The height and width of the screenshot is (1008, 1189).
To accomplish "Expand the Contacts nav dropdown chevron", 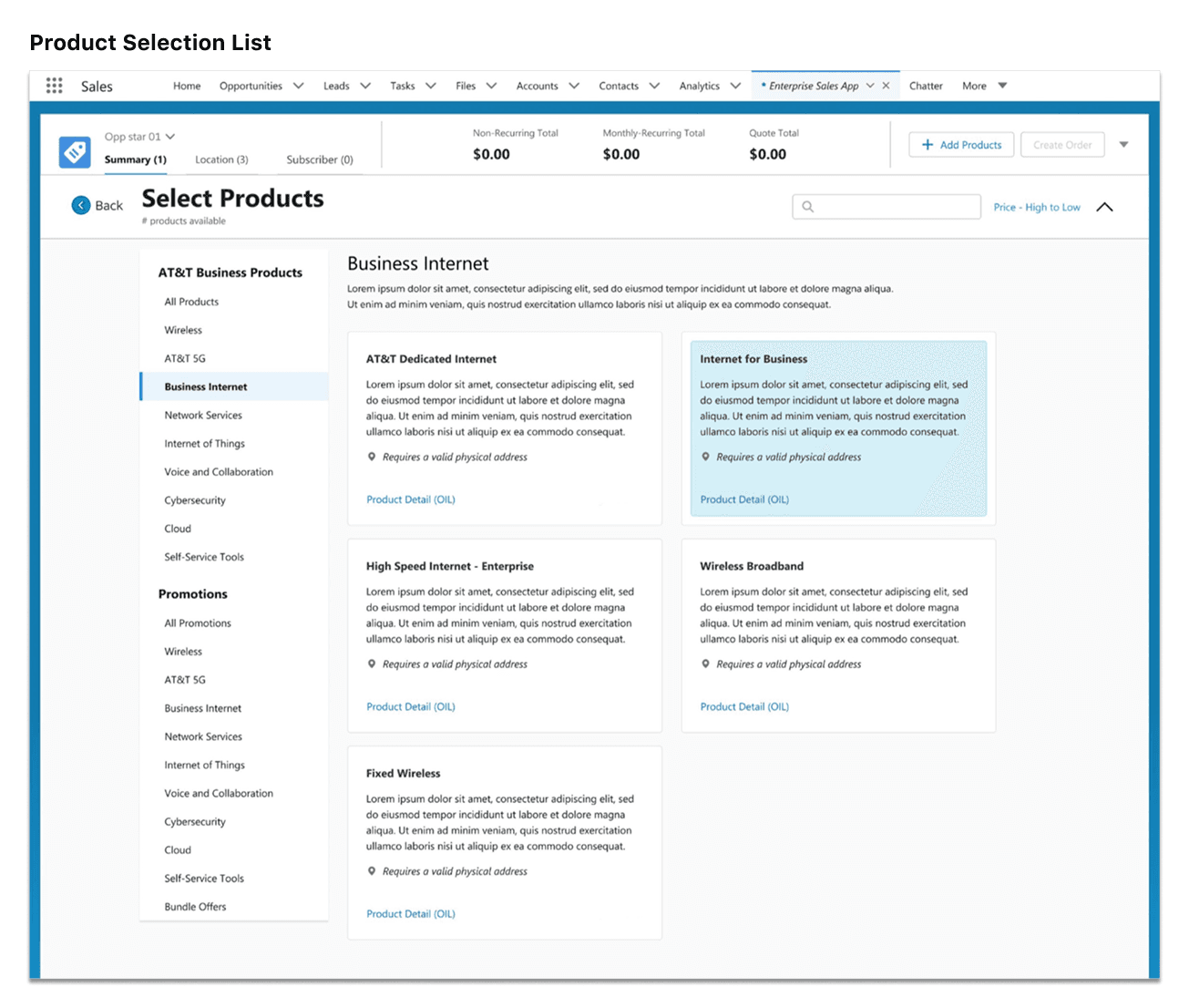I will click(654, 86).
